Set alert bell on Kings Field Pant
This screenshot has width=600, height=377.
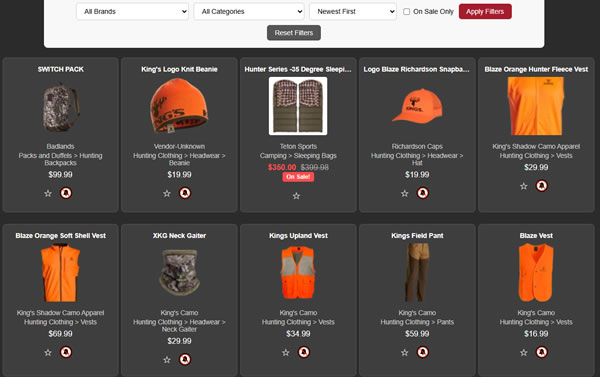point(423,352)
